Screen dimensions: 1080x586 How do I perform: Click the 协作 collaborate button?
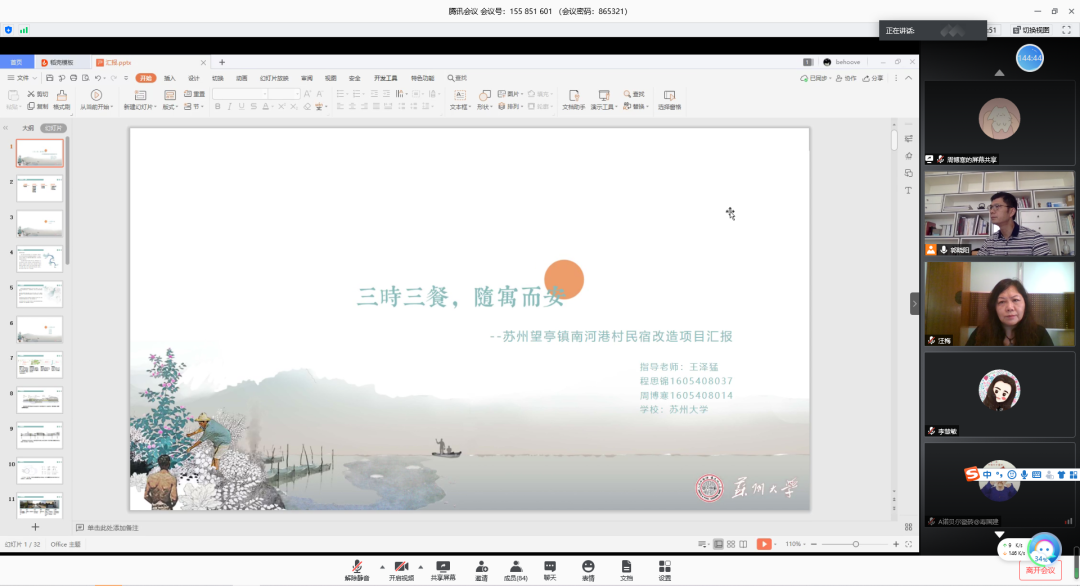[846, 79]
